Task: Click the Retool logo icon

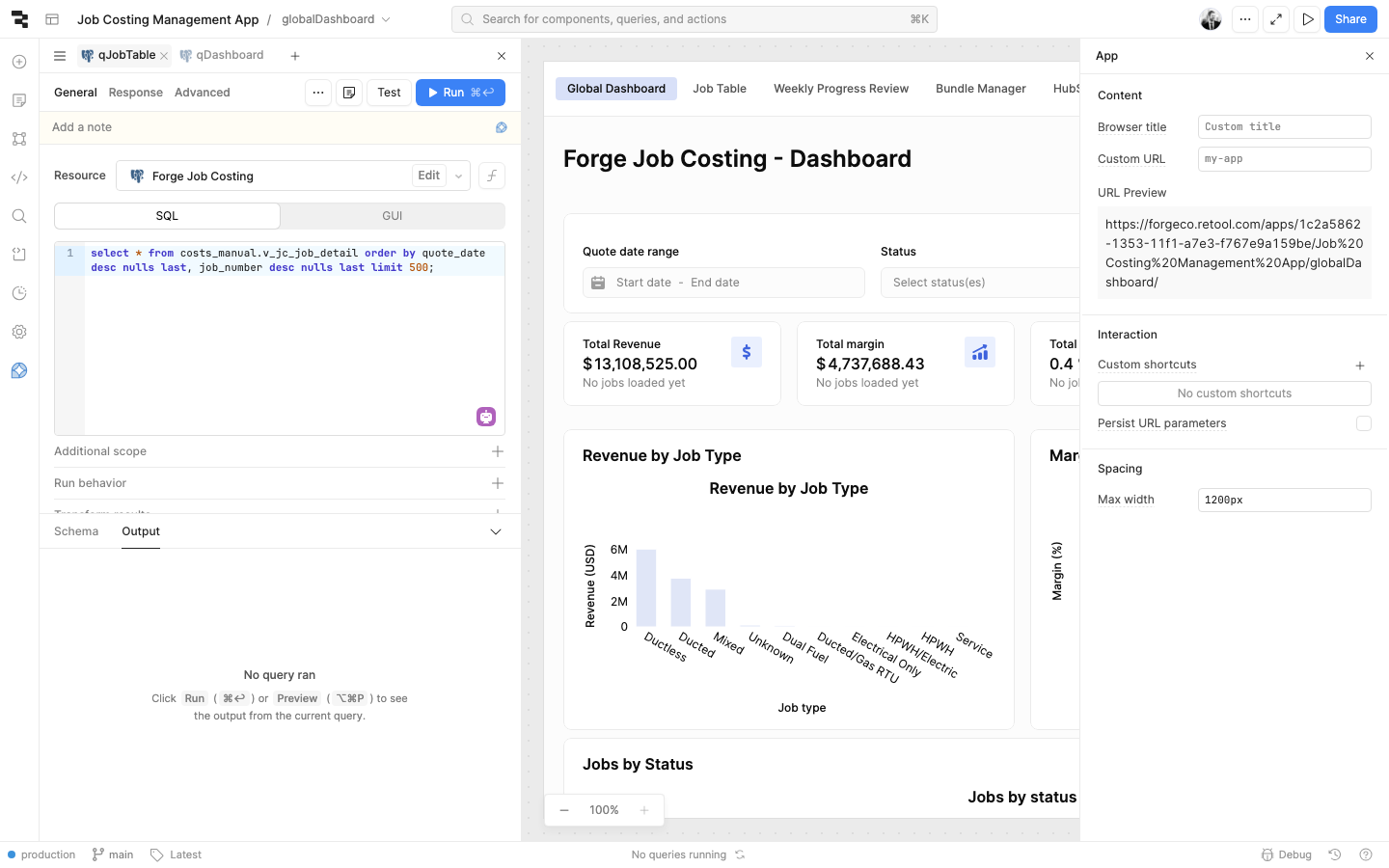Action: click(x=19, y=19)
